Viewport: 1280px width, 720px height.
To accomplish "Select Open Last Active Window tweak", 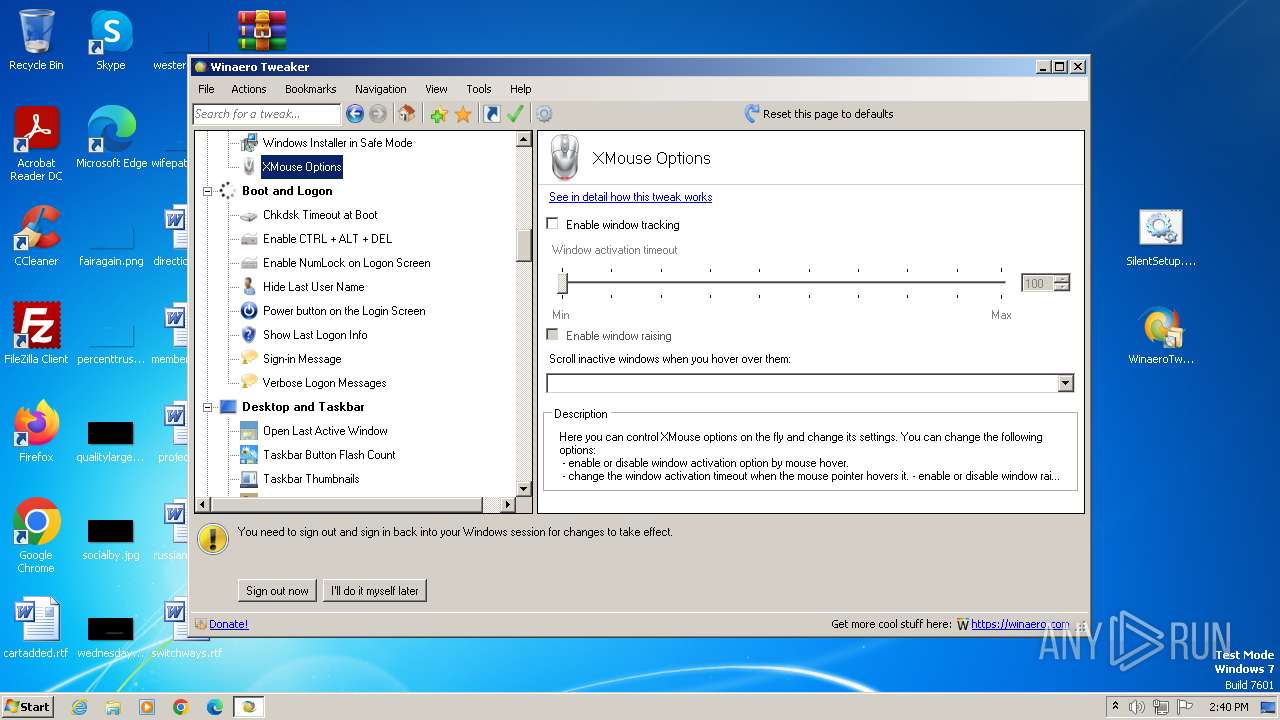I will 325,431.
